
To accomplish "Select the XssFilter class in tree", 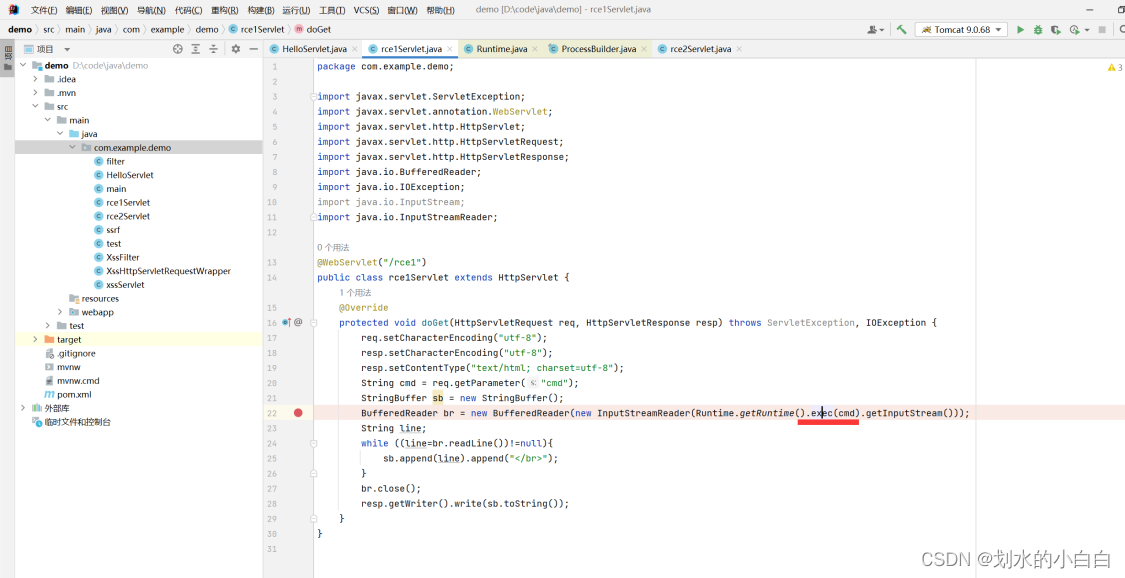I will [x=123, y=257].
